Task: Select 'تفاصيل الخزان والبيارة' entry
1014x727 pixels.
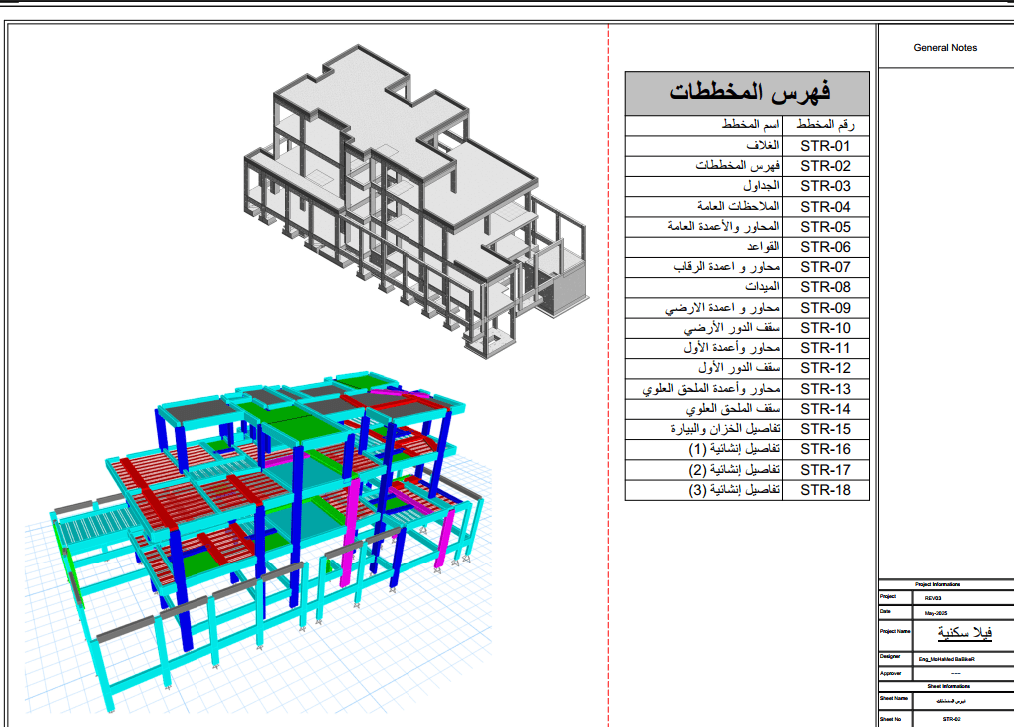Action: [723, 429]
